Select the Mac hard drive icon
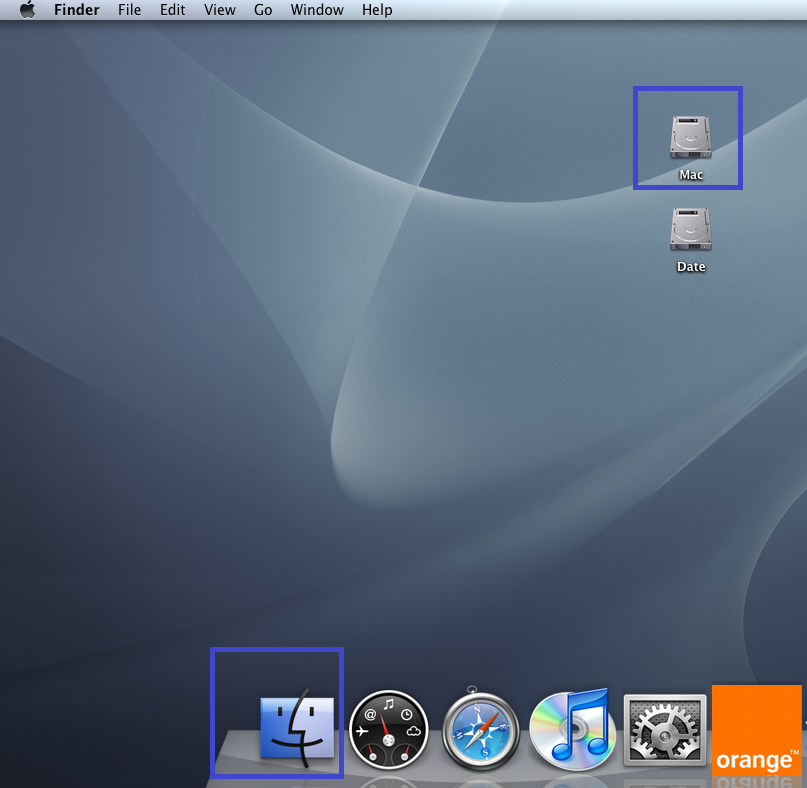Viewport: 807px width, 788px height. coord(691,137)
